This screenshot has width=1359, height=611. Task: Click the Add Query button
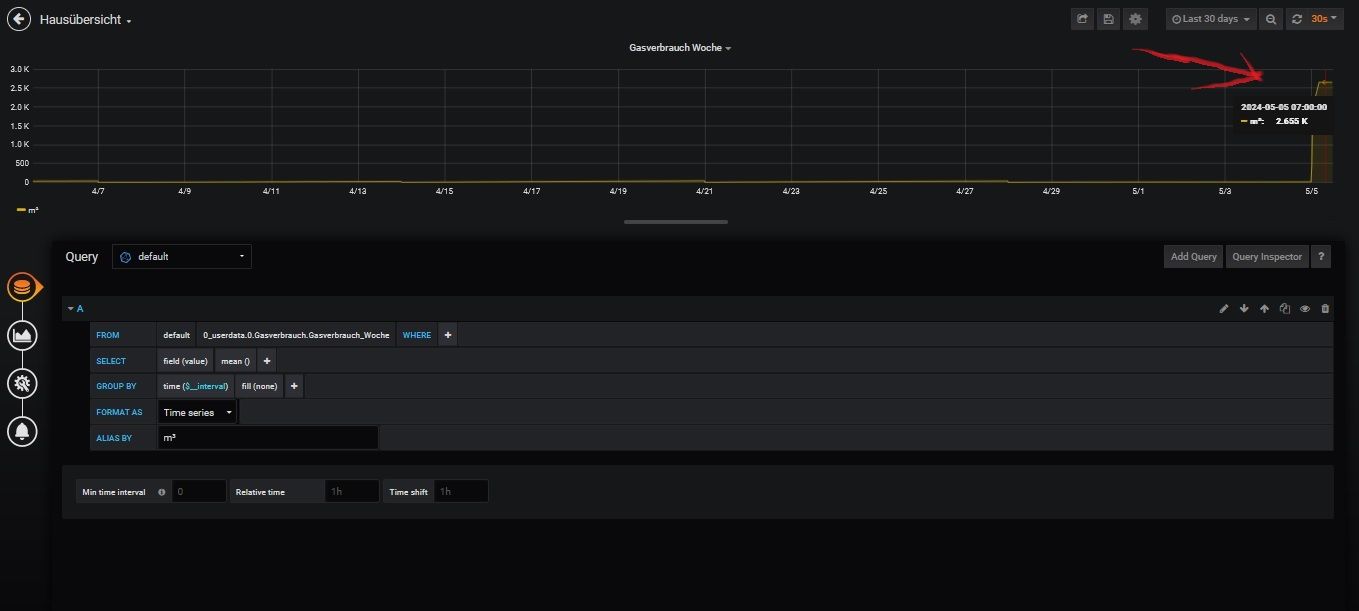coord(1194,257)
